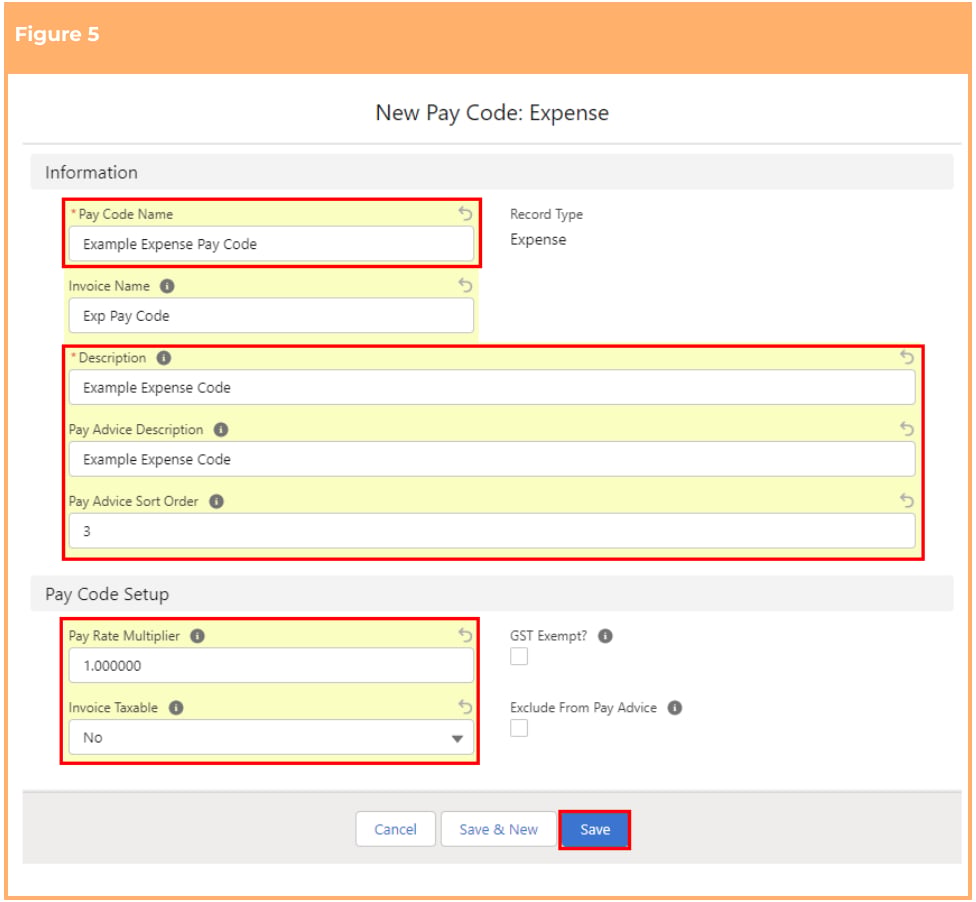Undo changes to Description field

(x=907, y=357)
